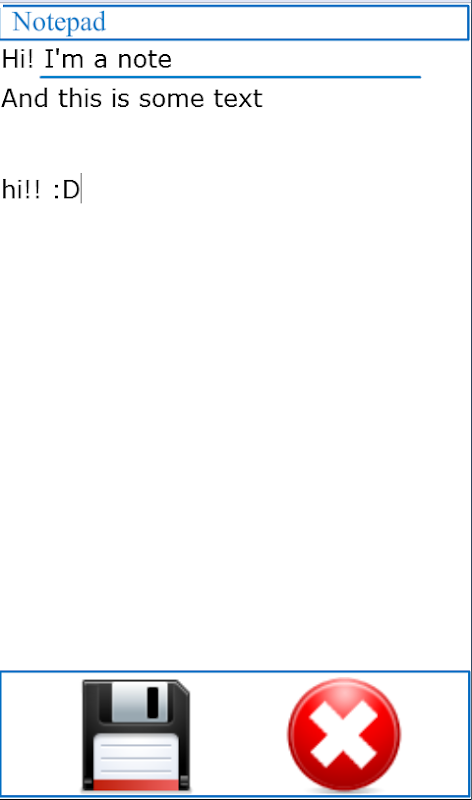Save the note with the floppy disk icon

pyautogui.click(x=136, y=736)
